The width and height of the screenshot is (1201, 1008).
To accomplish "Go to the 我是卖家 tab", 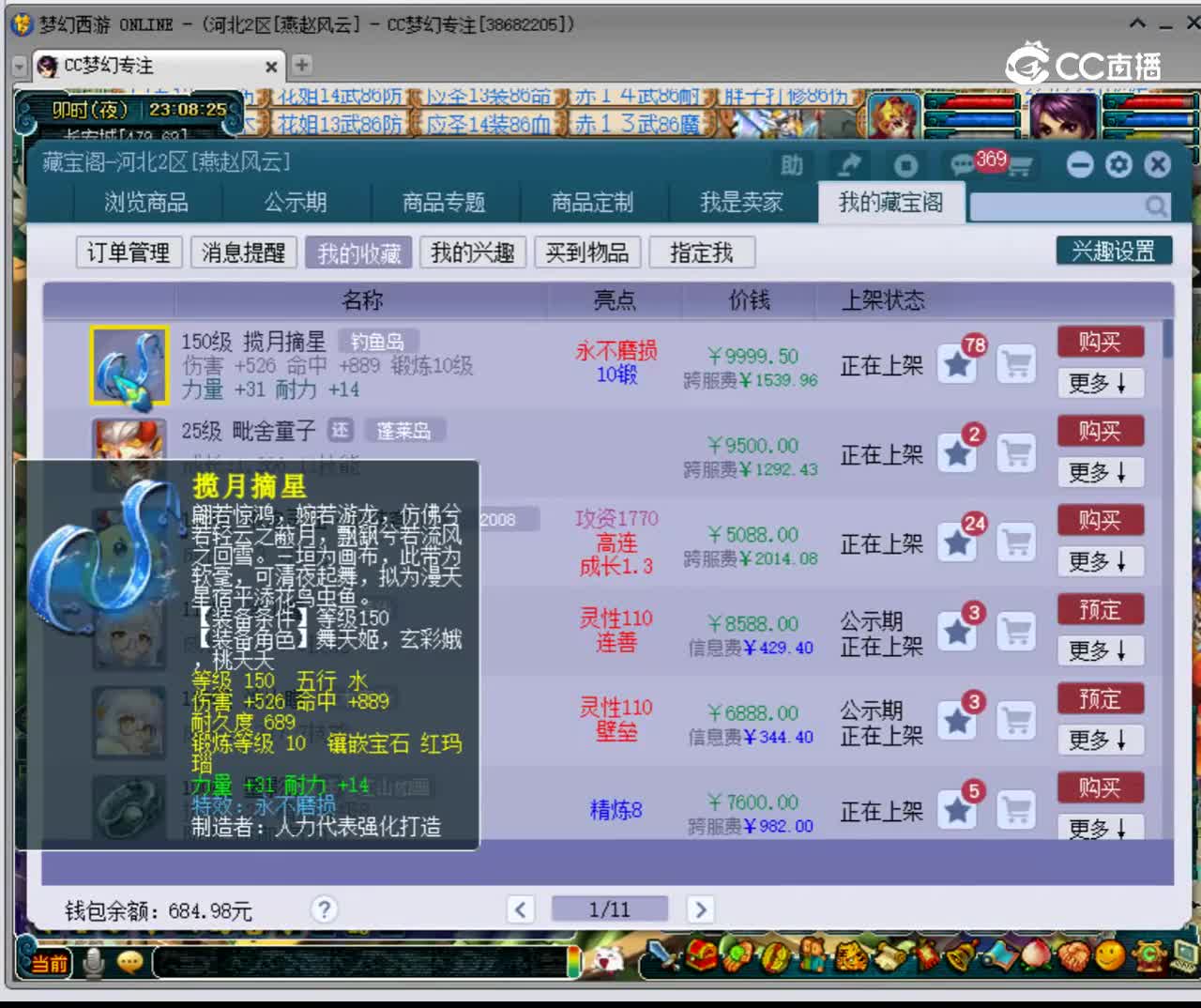I will [x=741, y=202].
